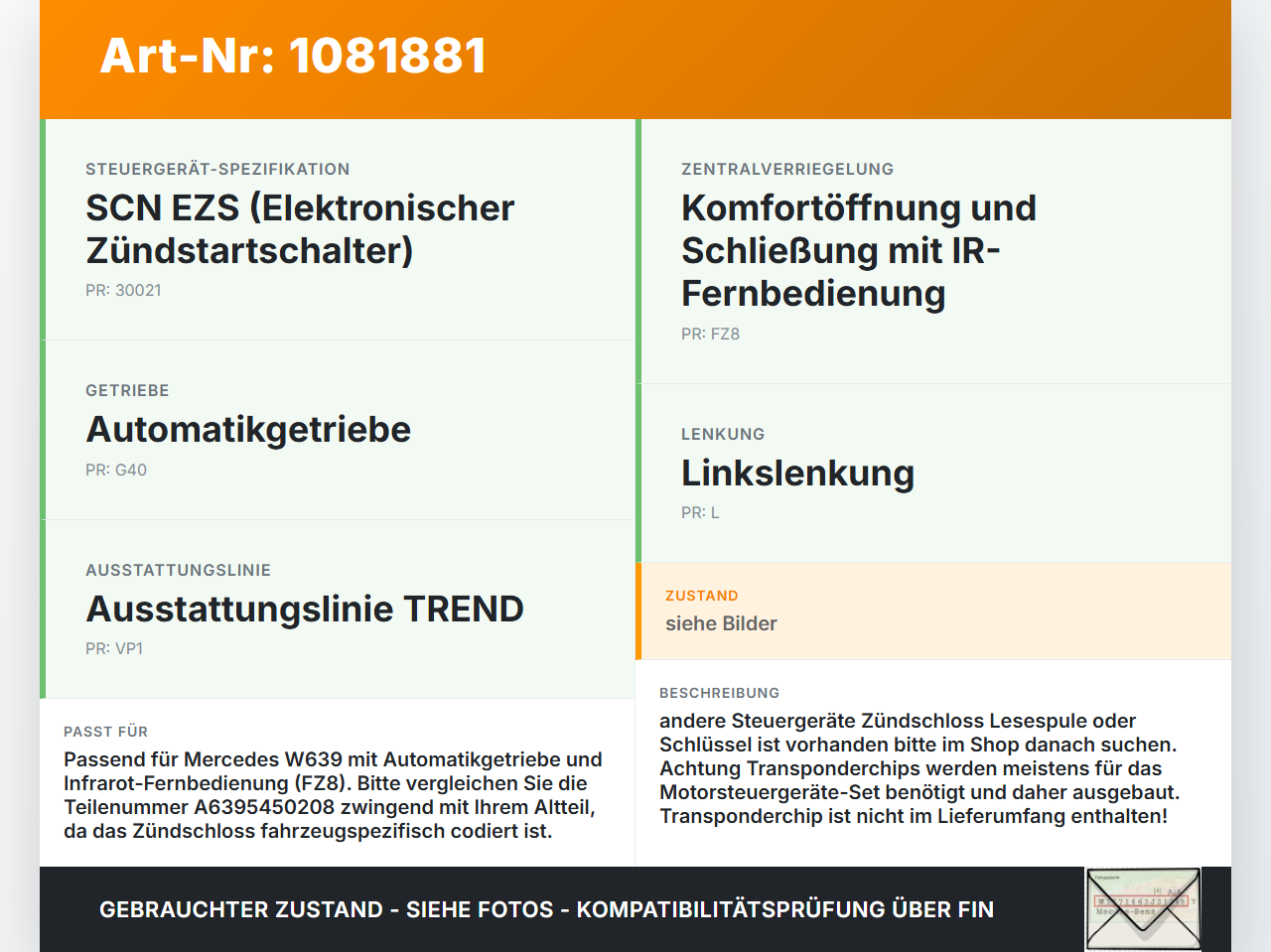Select the Linkslenkung heading
Viewport: 1271px width, 952px height.
click(x=797, y=473)
